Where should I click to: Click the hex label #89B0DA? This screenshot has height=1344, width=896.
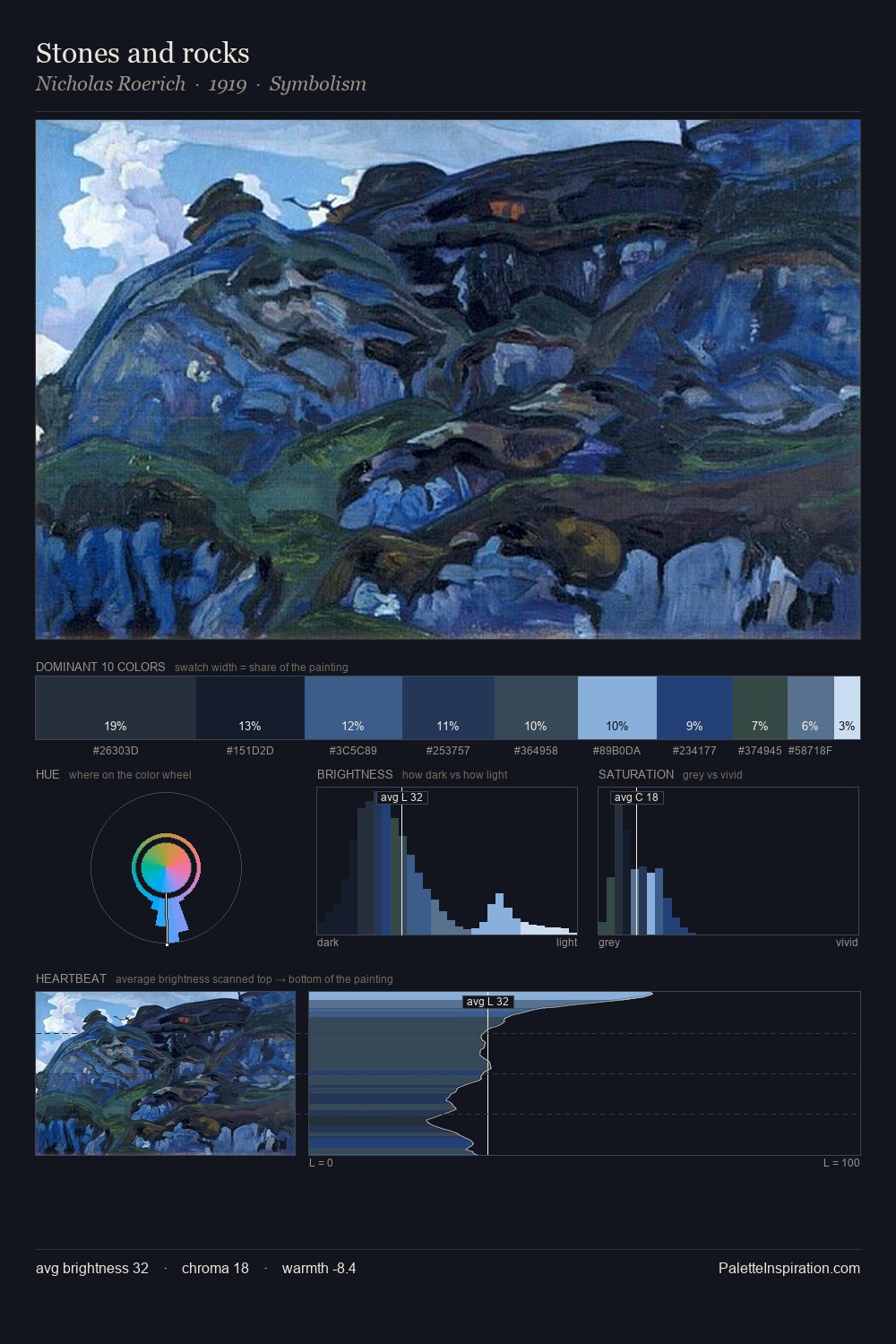click(x=616, y=751)
